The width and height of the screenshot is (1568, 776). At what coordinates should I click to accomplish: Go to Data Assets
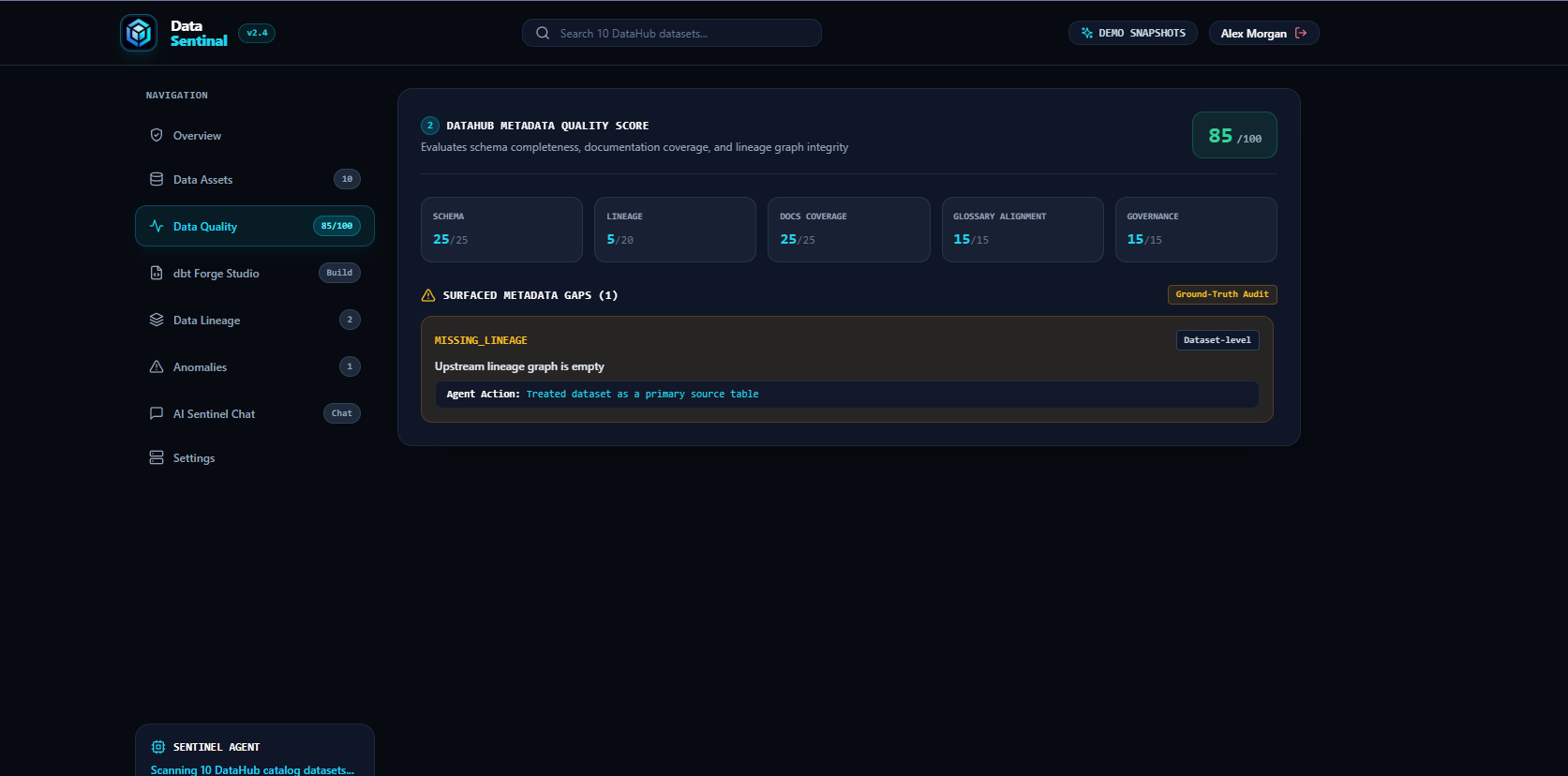(255, 179)
